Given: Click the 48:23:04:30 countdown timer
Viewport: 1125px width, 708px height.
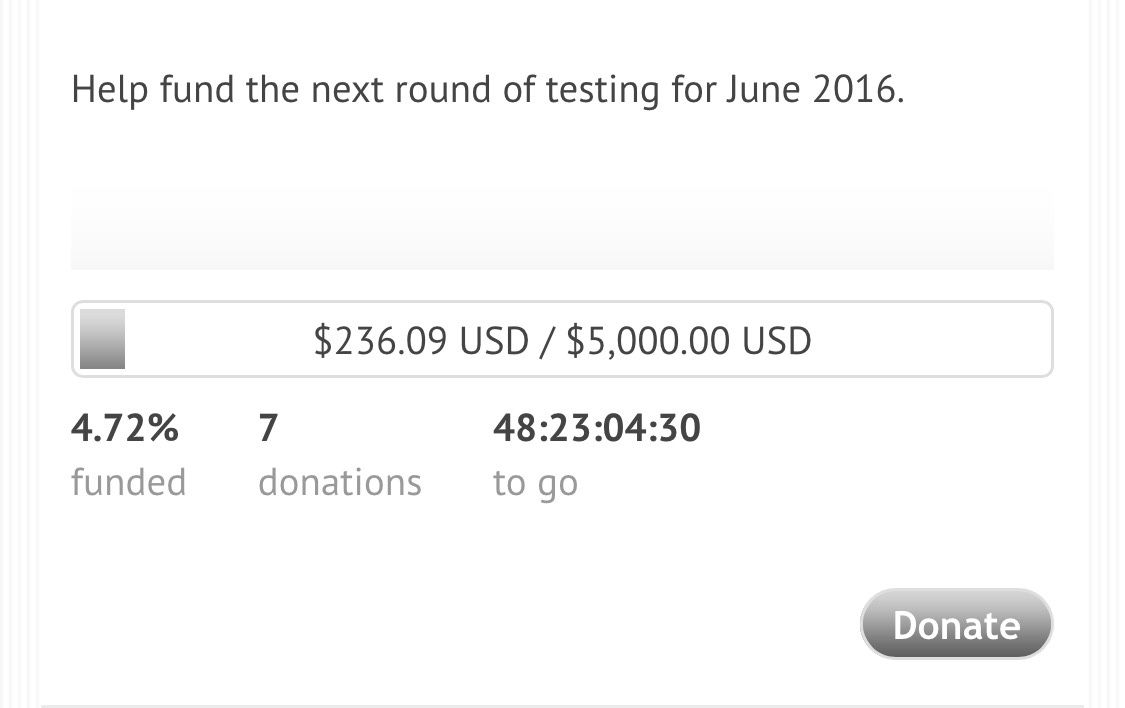Looking at the screenshot, I should click(x=597, y=429).
